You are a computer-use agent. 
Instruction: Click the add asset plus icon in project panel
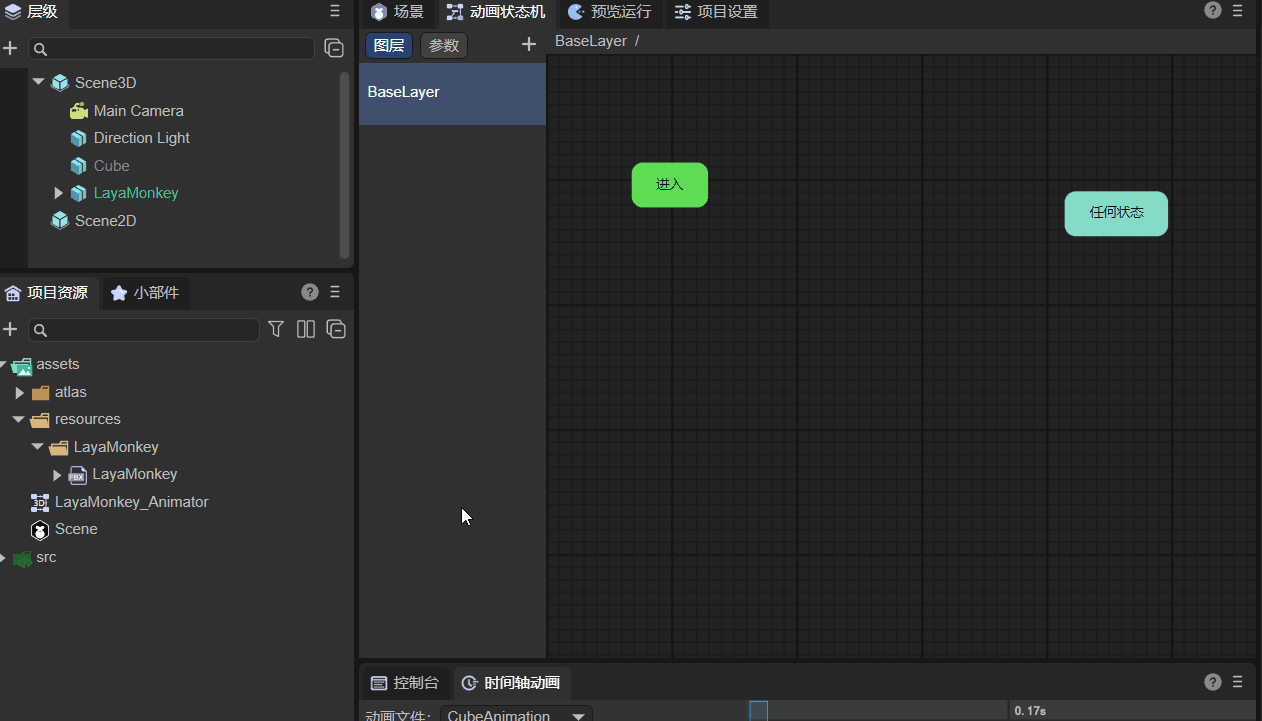(x=10, y=329)
